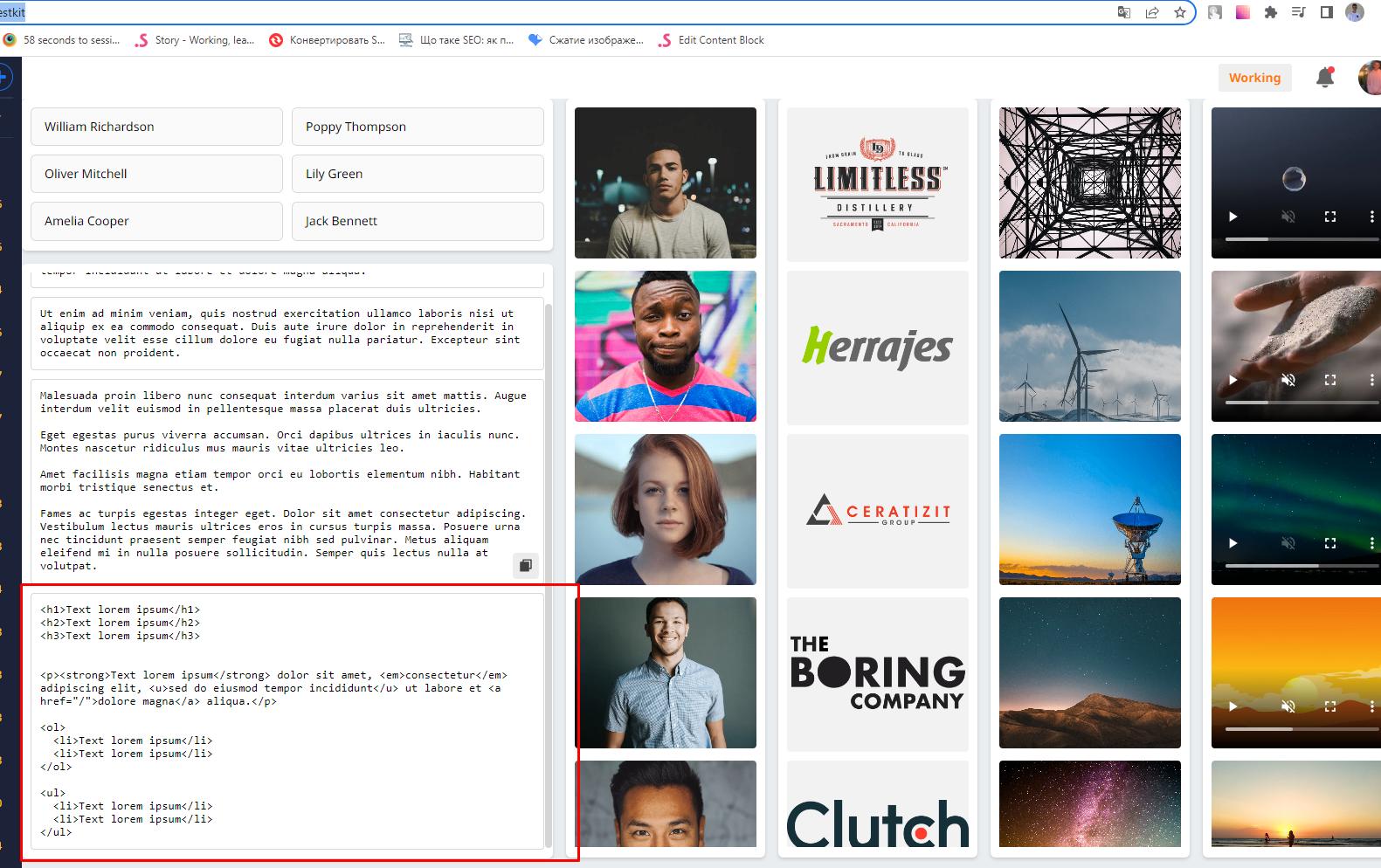Image resolution: width=1381 pixels, height=868 pixels.
Task: Open the 'Сжатие изображе...' bookmark
Action: 586,40
